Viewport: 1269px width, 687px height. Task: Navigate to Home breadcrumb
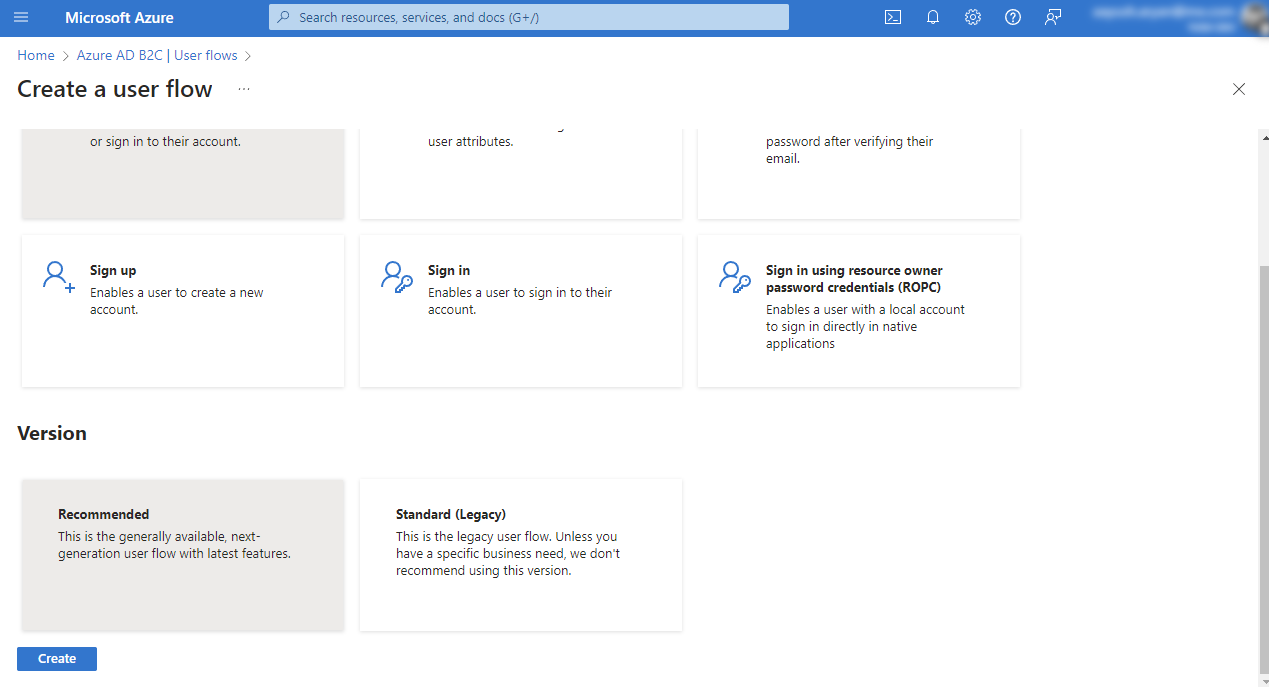point(35,55)
